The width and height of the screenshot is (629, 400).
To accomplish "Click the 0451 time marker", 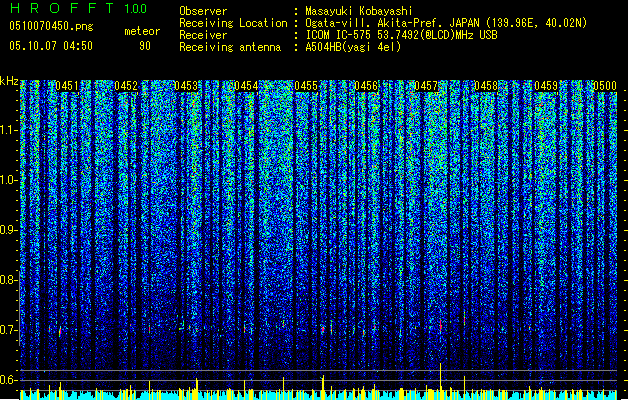I will (x=67, y=86).
